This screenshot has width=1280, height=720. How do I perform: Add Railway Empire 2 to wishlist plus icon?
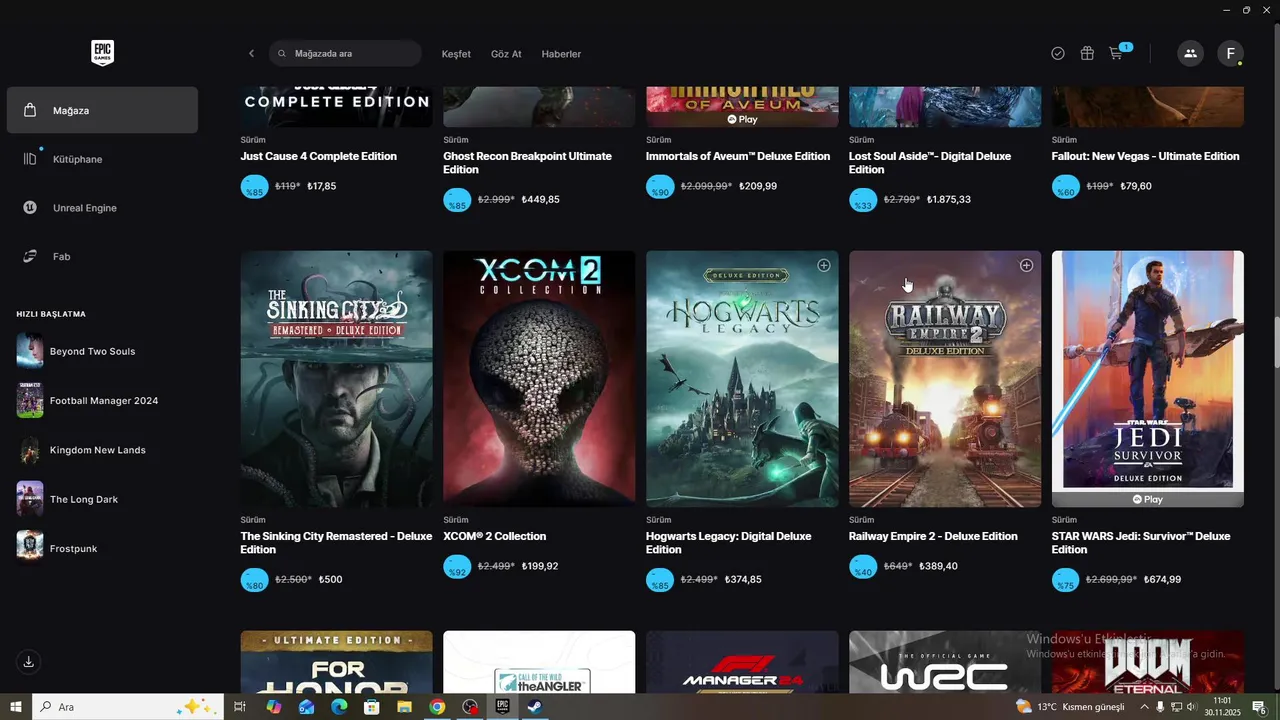(x=1026, y=265)
